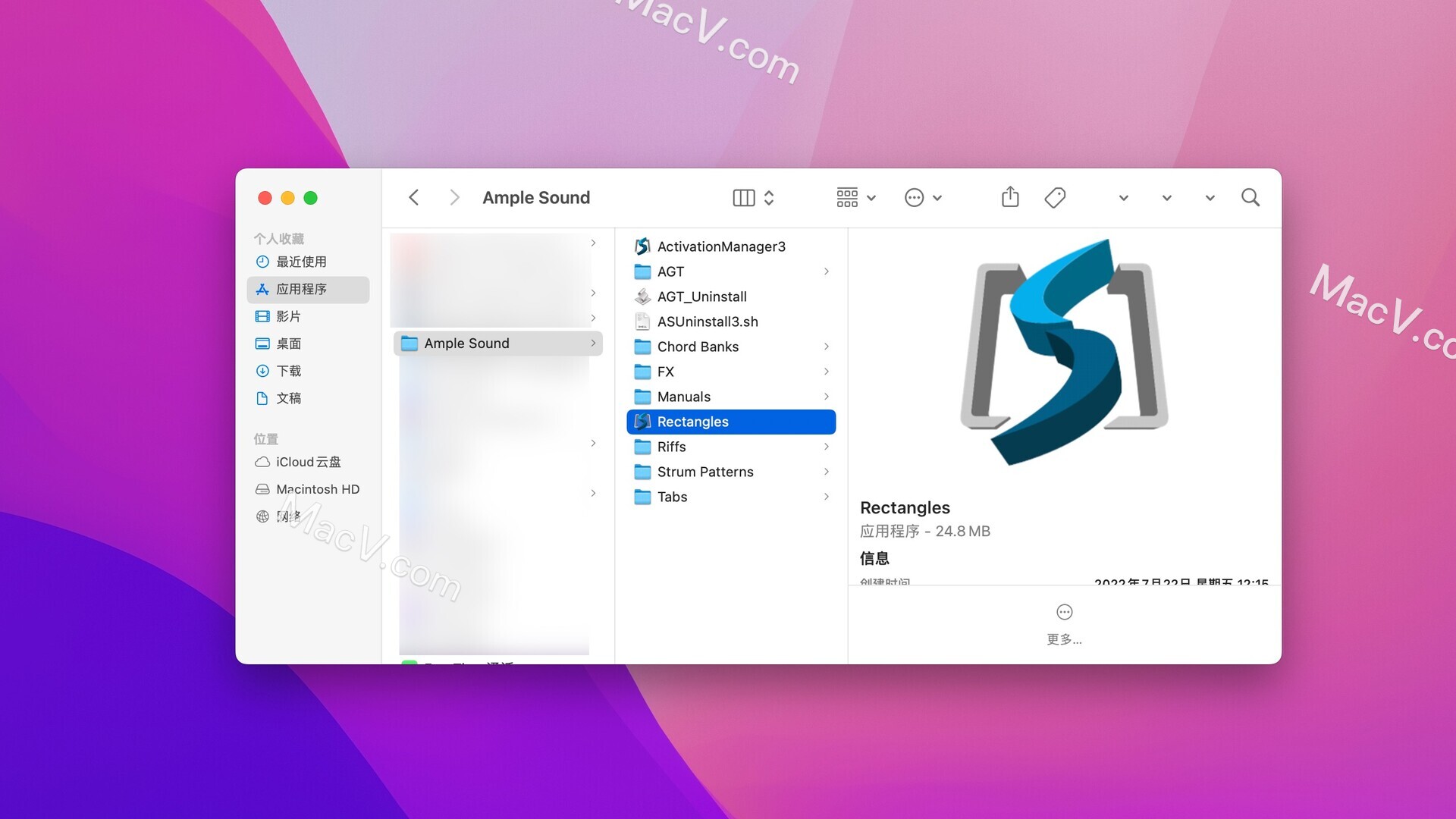
Task: Go forward with the right arrow
Action: coord(454,198)
